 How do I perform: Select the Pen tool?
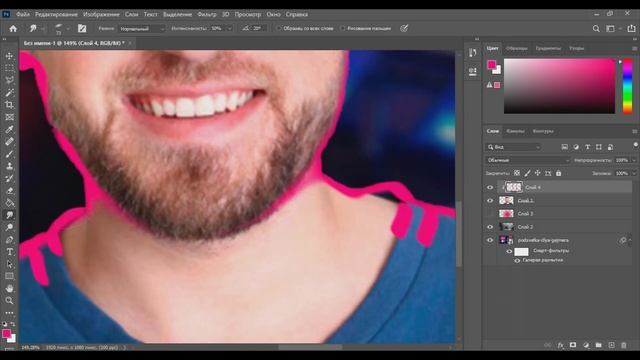[9, 240]
